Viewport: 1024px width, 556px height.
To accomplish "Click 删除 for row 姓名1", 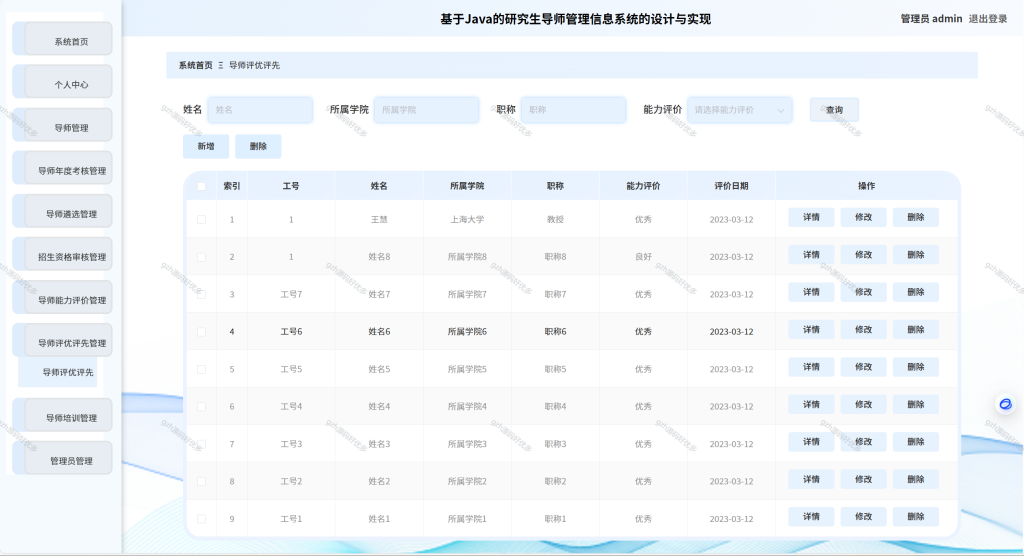I will 916,517.
